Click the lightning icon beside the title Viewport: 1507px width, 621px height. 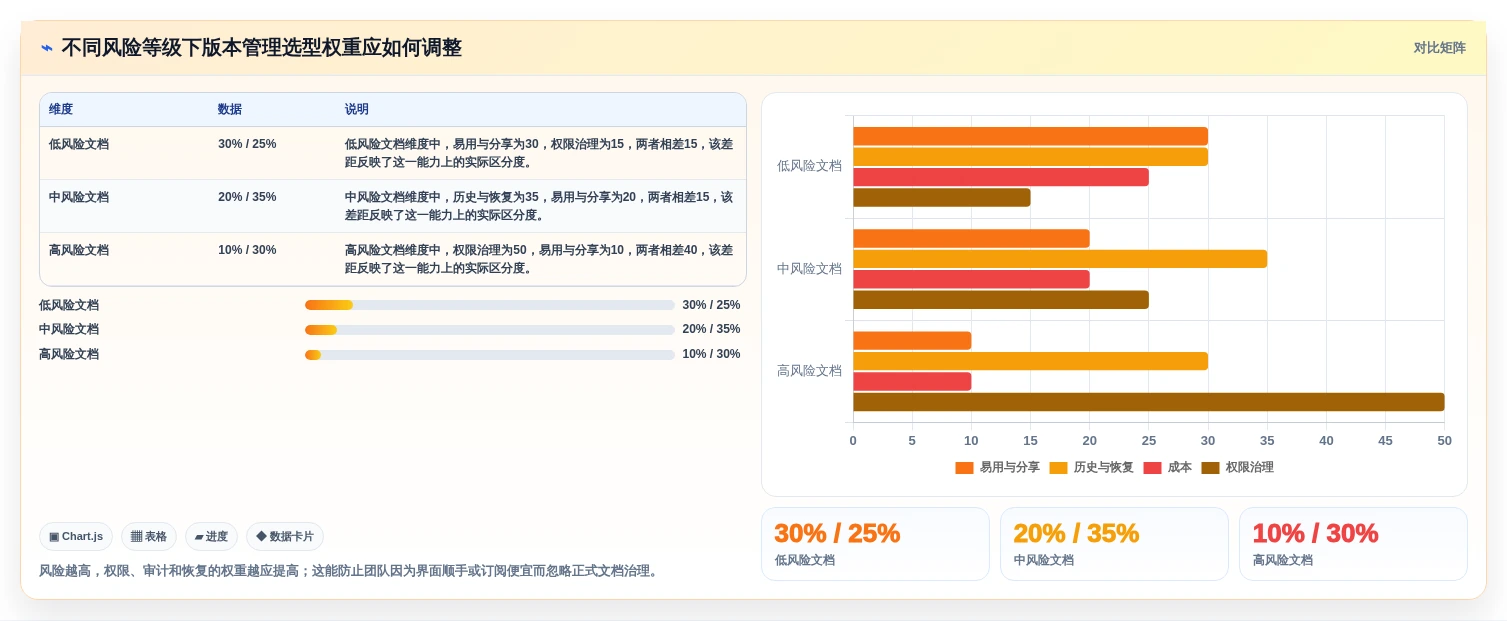tap(47, 48)
